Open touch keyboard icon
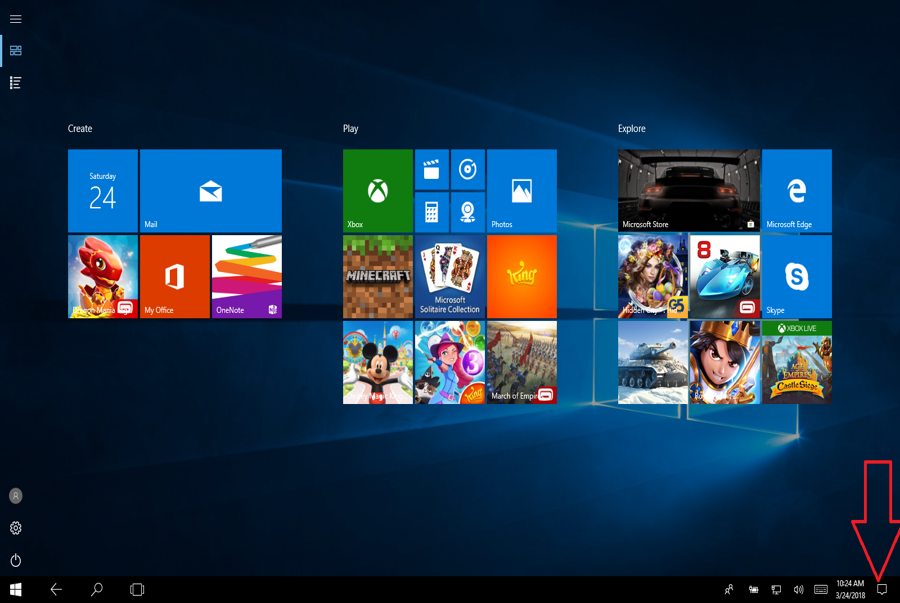The width and height of the screenshot is (900, 603). 821,589
